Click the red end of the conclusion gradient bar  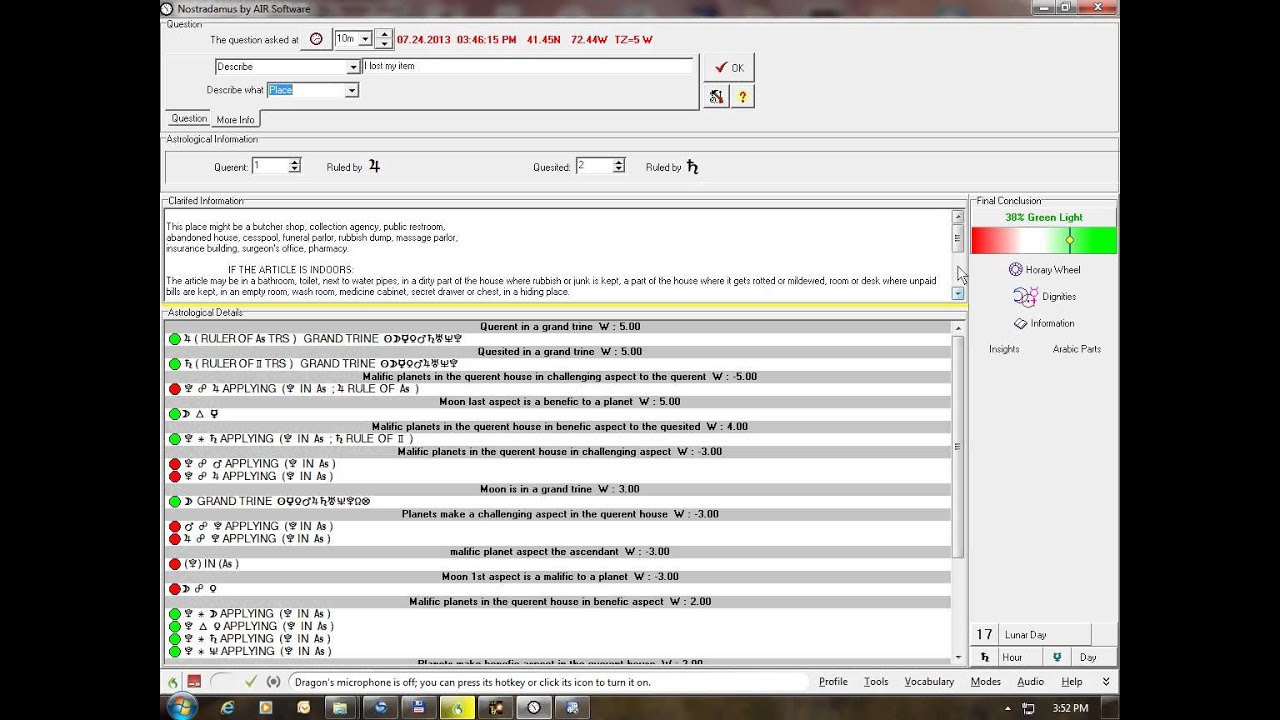click(x=982, y=240)
